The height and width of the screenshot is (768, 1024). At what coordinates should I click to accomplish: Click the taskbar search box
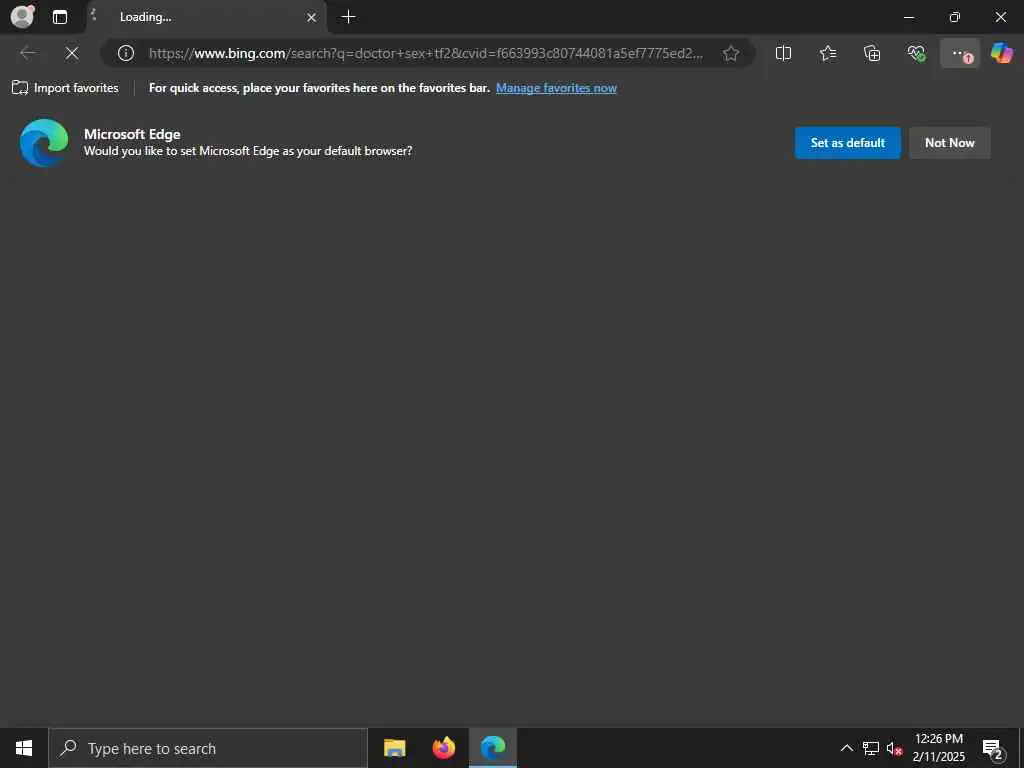pyautogui.click(x=208, y=748)
